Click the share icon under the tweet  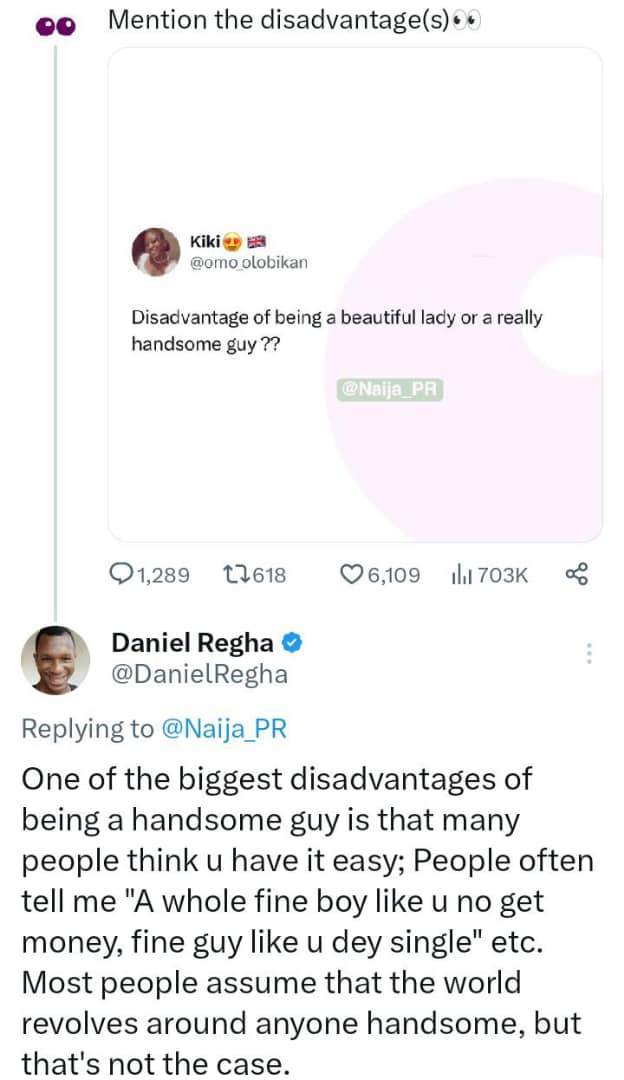coord(577,574)
